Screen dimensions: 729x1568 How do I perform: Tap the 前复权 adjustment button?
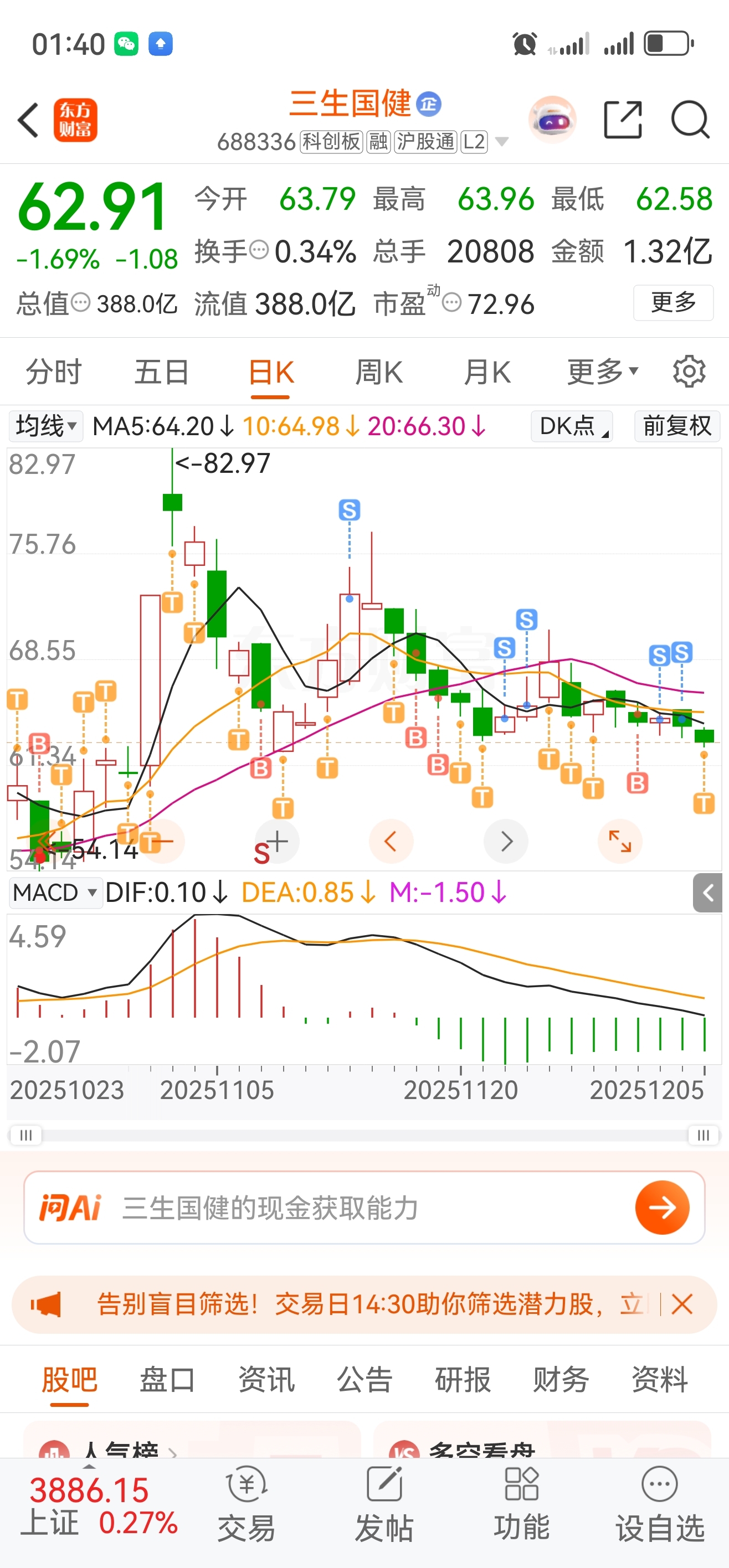pos(677,426)
